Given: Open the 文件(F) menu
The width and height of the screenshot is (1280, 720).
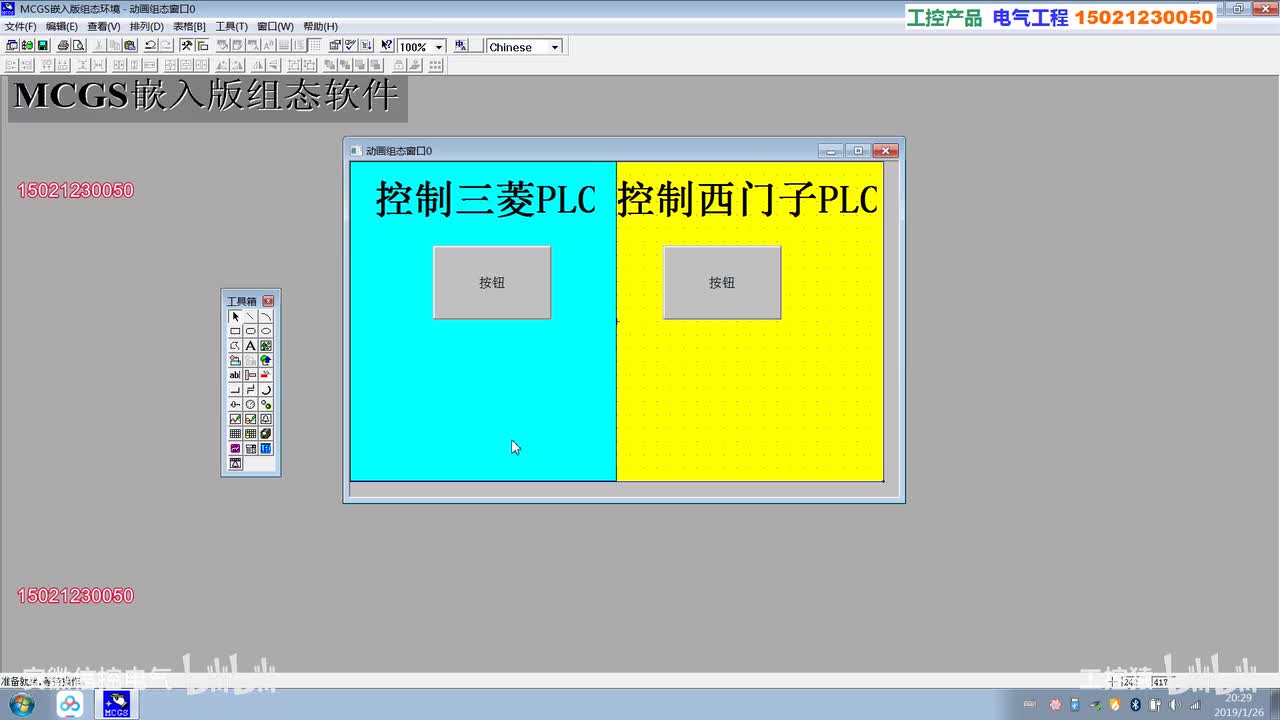Looking at the screenshot, I should click(x=20, y=26).
